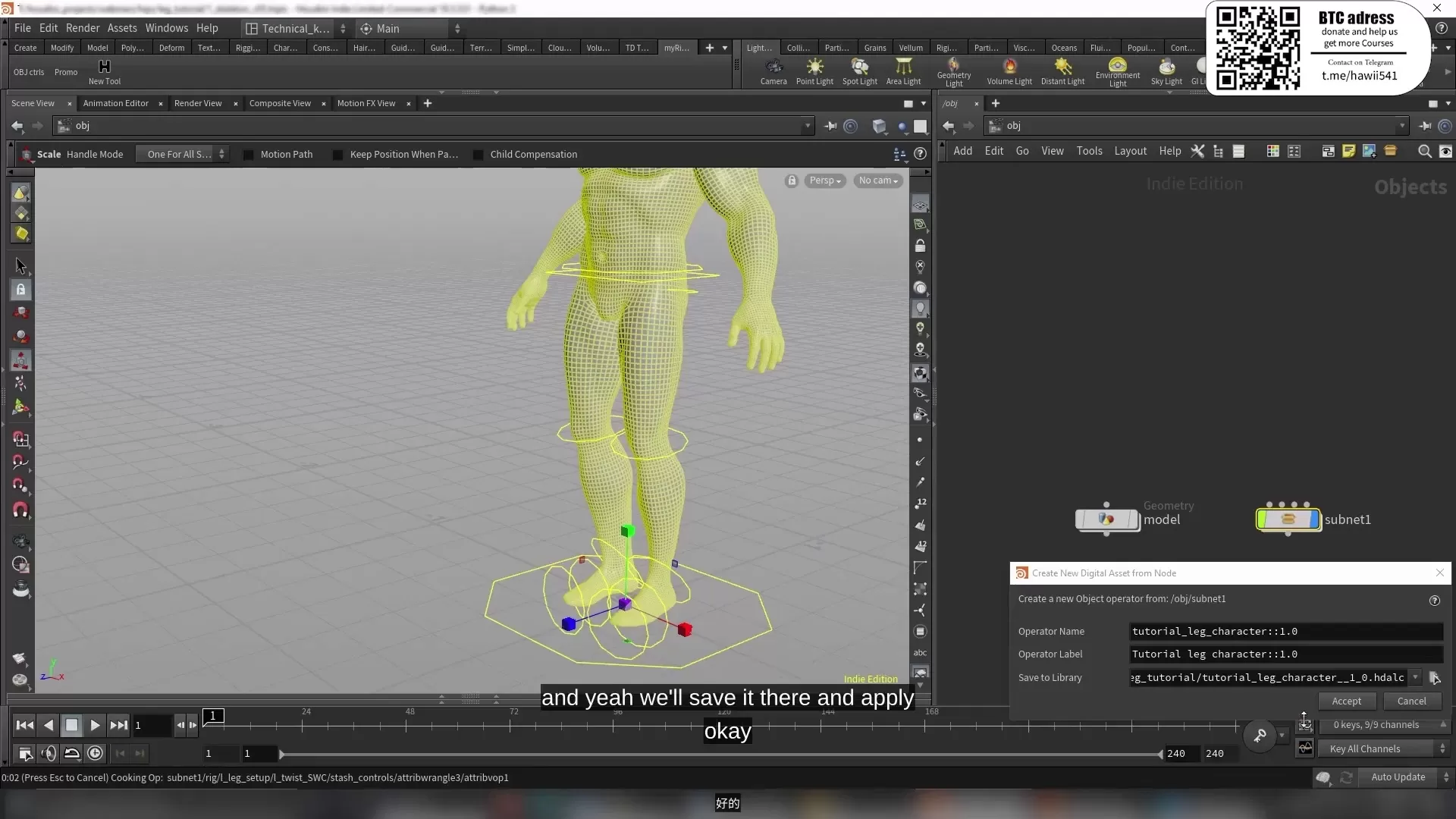This screenshot has width=1456, height=819.
Task: Create a Volume Light from shelf
Action: (x=1009, y=71)
